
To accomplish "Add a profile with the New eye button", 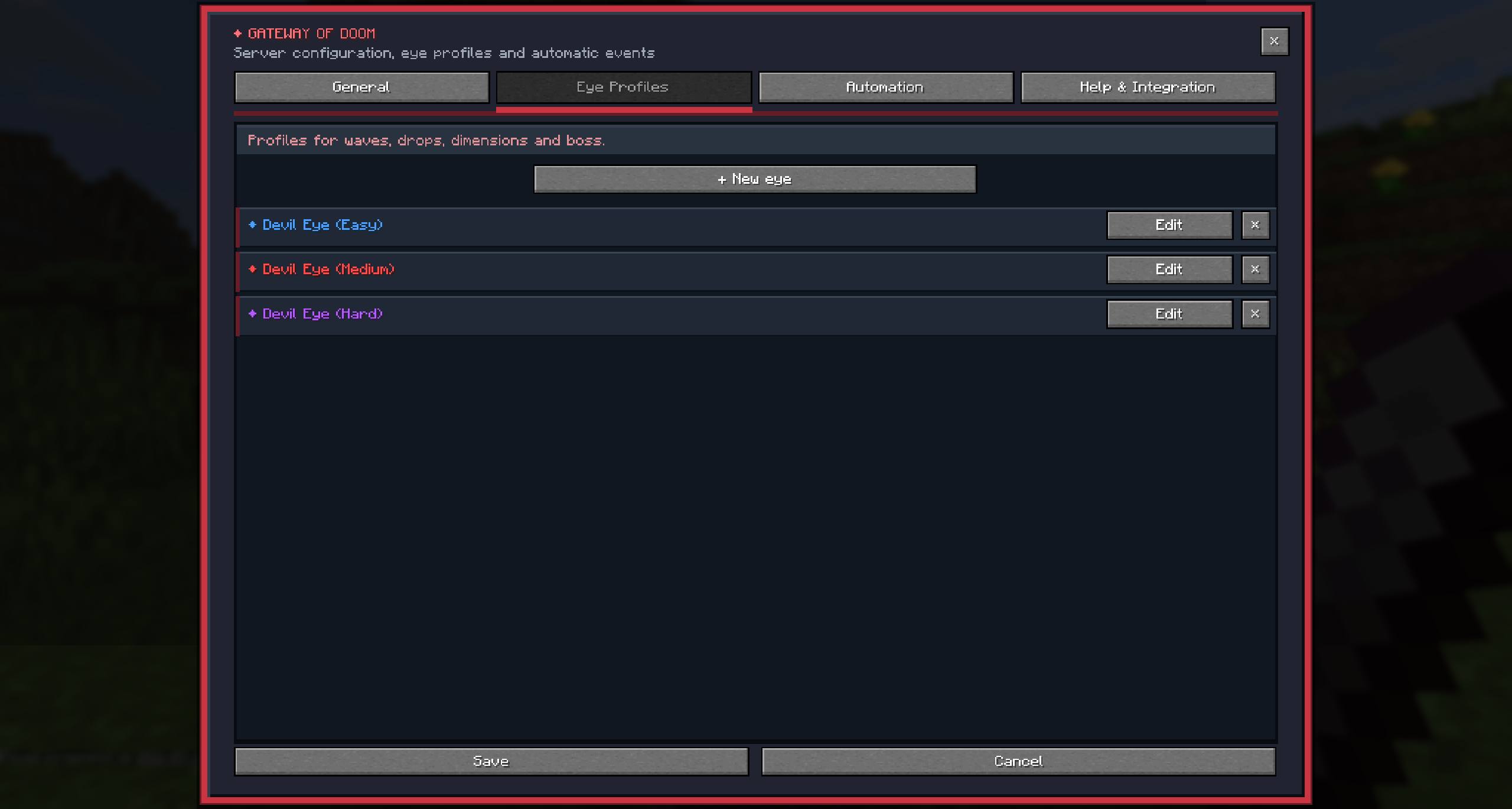I will tap(755, 179).
